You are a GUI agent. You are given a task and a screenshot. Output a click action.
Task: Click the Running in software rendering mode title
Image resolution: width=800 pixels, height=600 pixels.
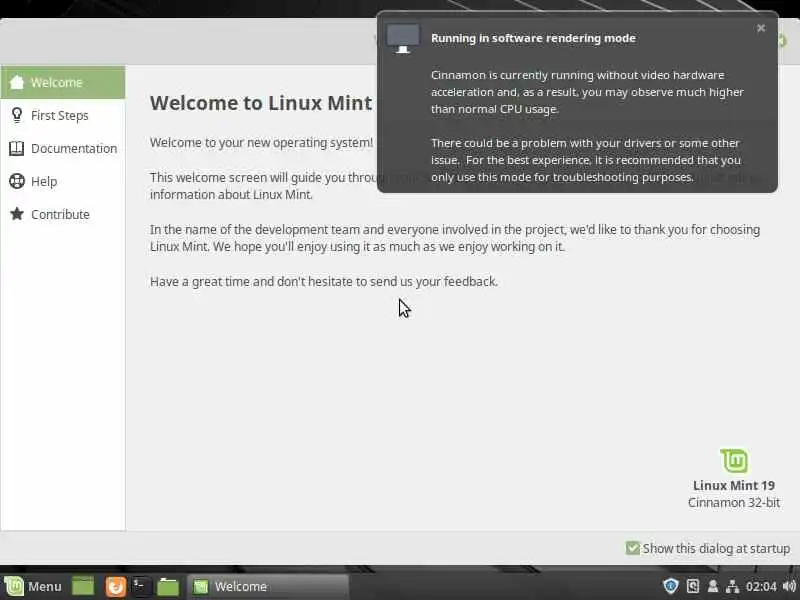tap(533, 38)
